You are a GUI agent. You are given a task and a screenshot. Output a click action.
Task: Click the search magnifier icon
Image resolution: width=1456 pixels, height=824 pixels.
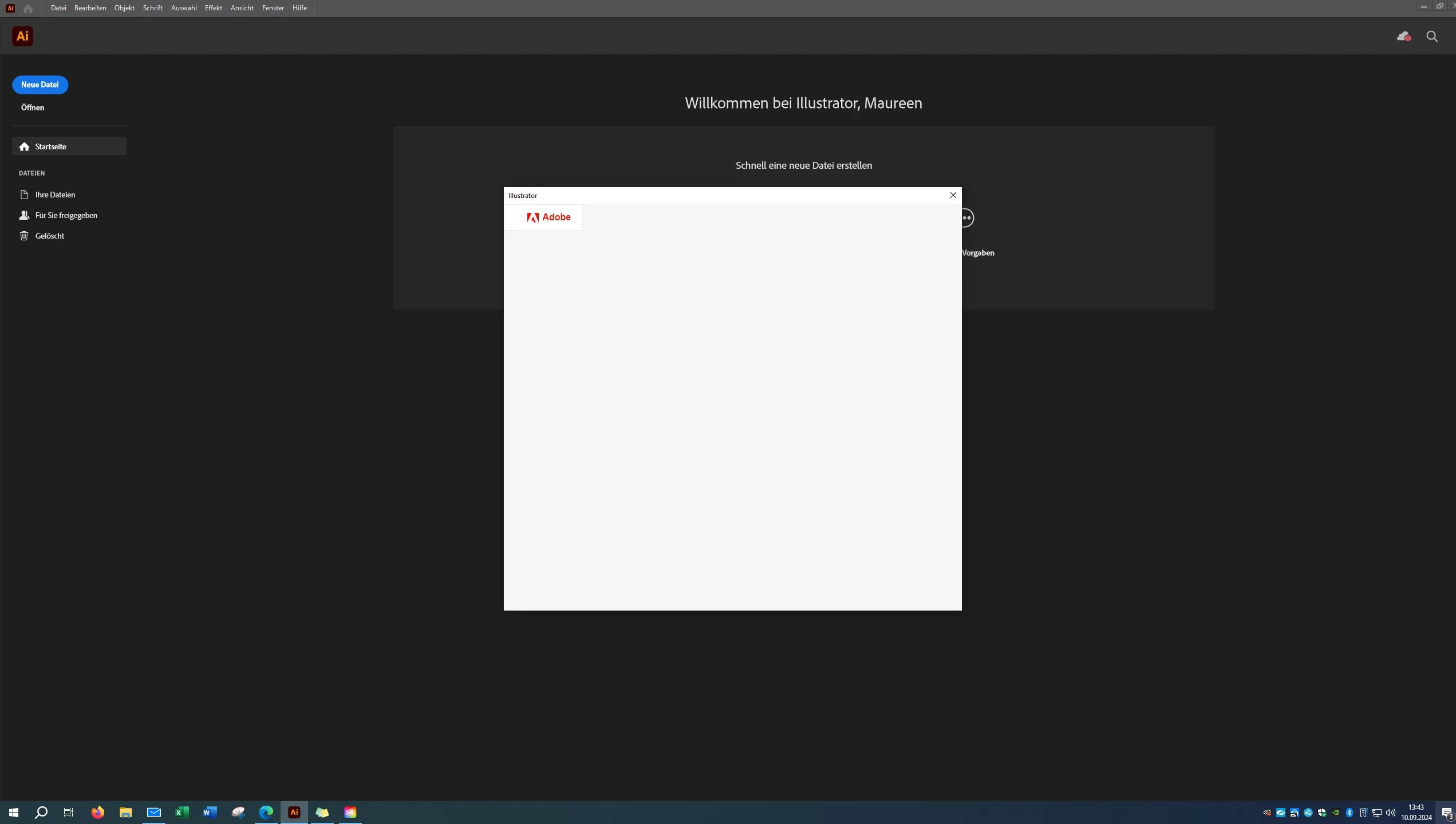pyautogui.click(x=1432, y=37)
